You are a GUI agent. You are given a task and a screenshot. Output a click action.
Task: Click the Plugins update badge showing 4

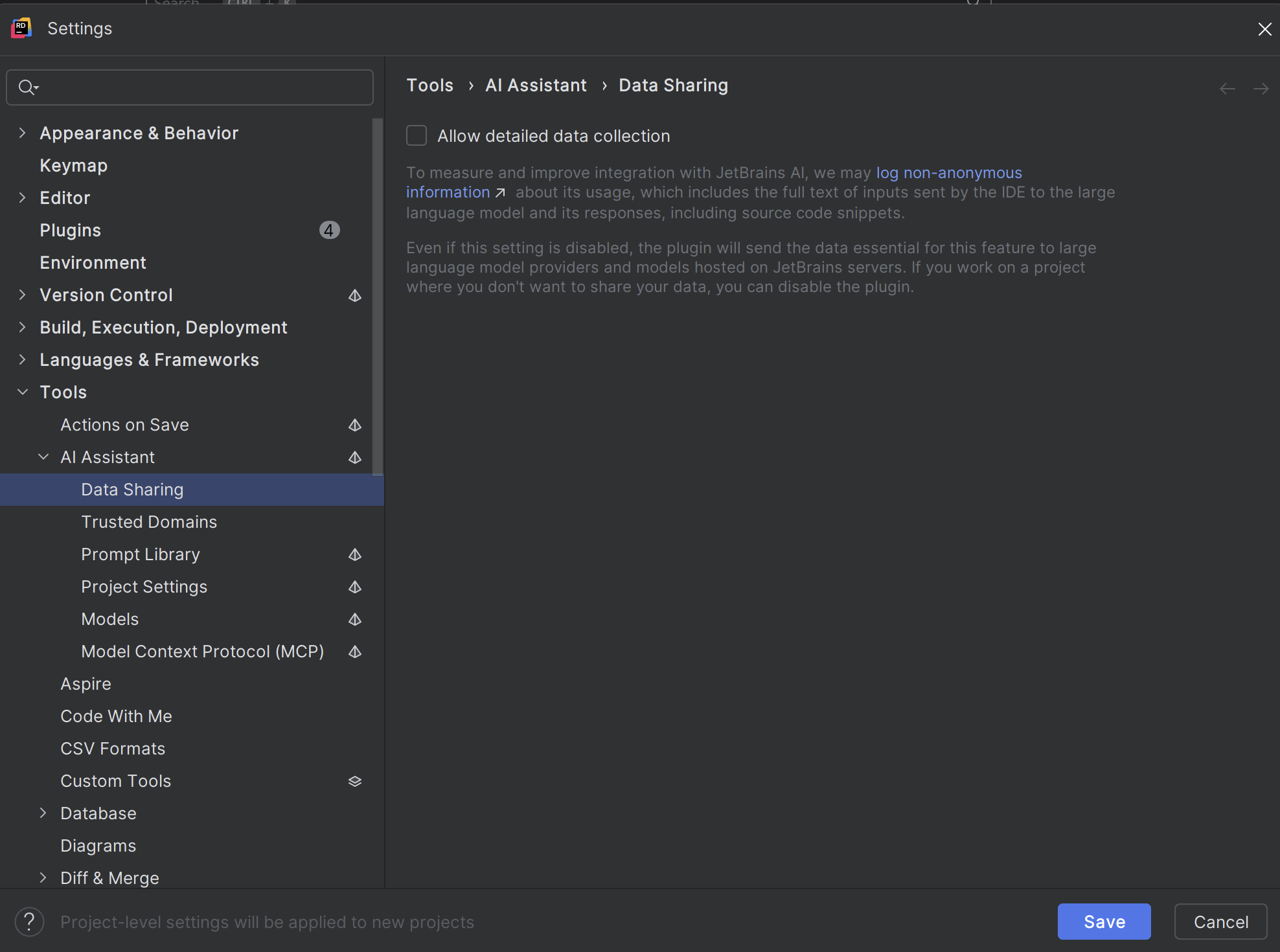[x=329, y=231]
